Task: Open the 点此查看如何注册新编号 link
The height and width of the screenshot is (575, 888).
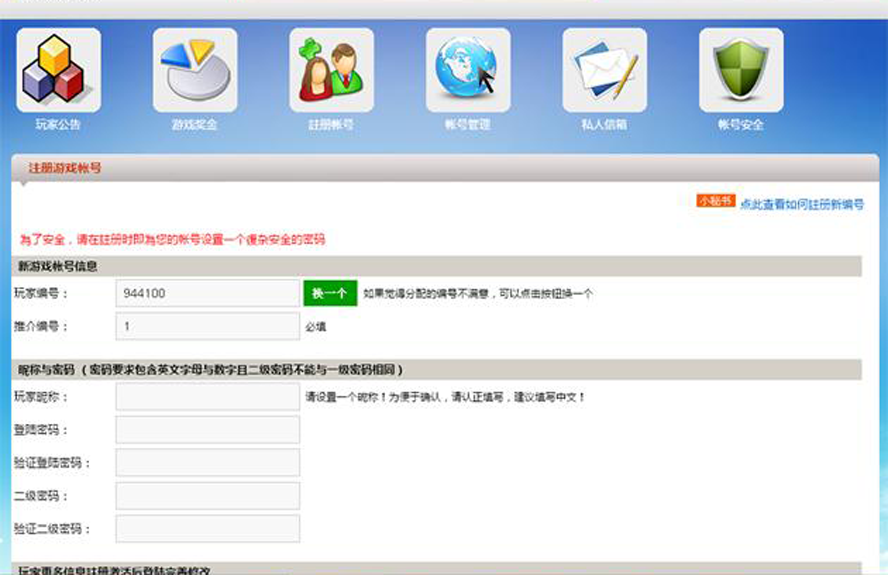Action: pyautogui.click(x=802, y=204)
